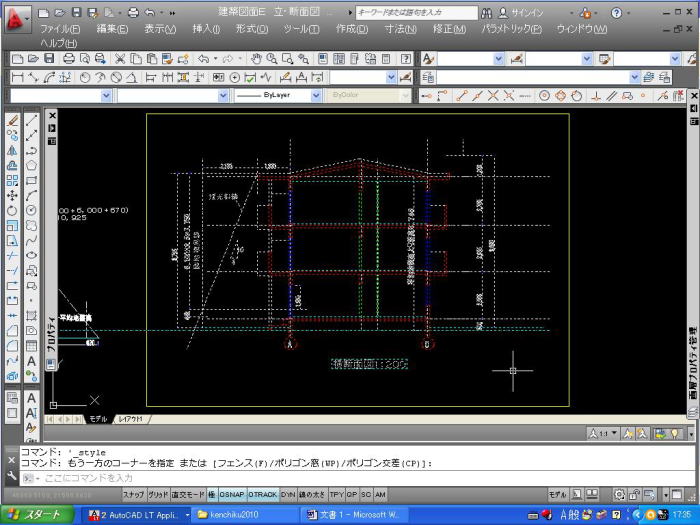Click the command line input field
The image size is (700, 525).
(x=357, y=478)
